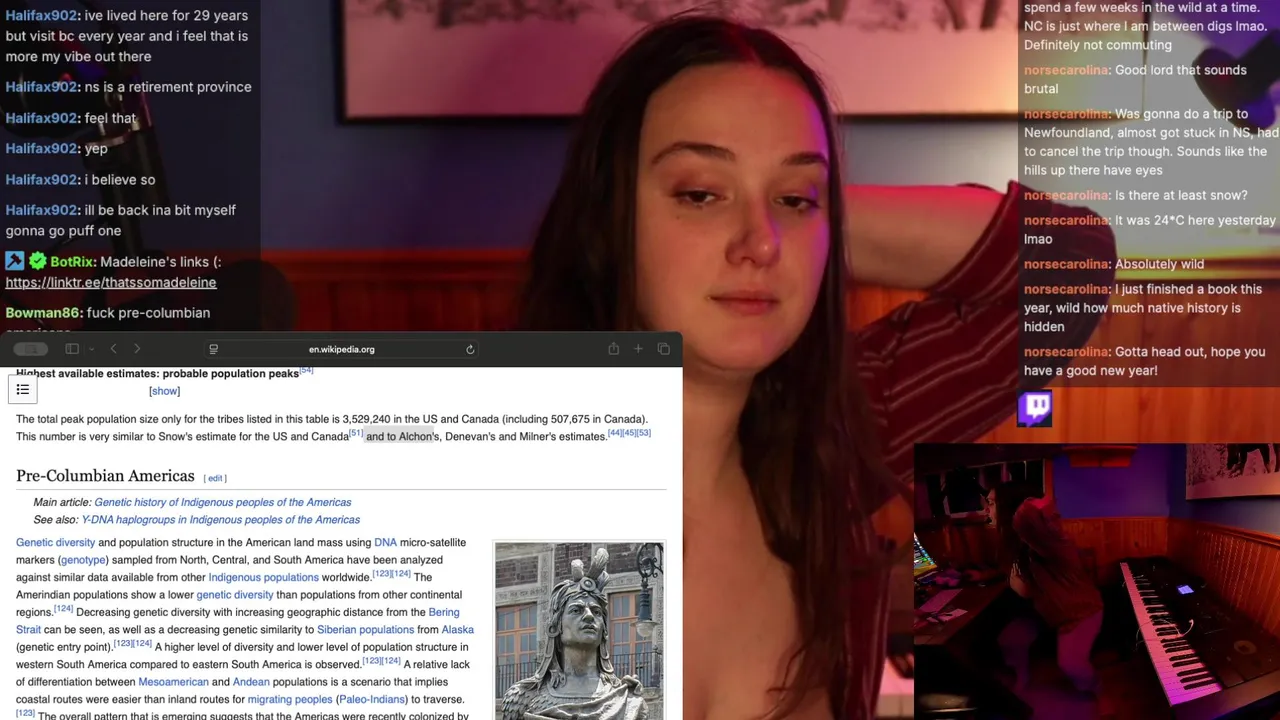
Task: Open the Safari Share menu icon
Action: tap(613, 348)
